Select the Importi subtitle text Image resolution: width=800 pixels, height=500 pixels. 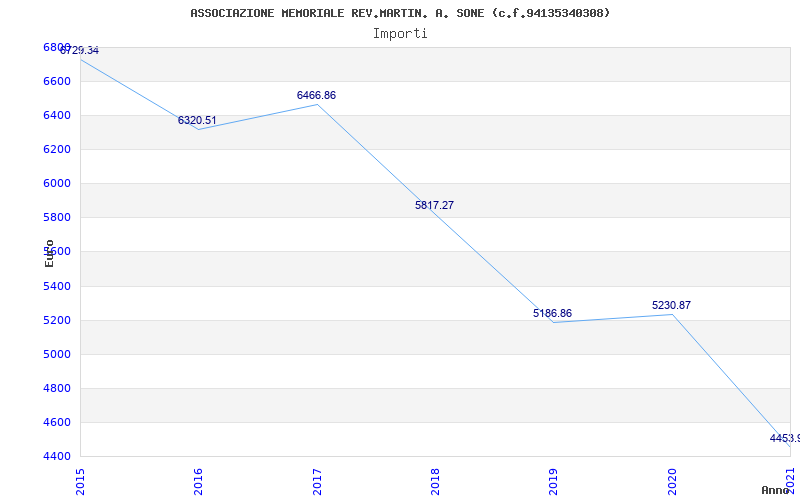click(400, 34)
